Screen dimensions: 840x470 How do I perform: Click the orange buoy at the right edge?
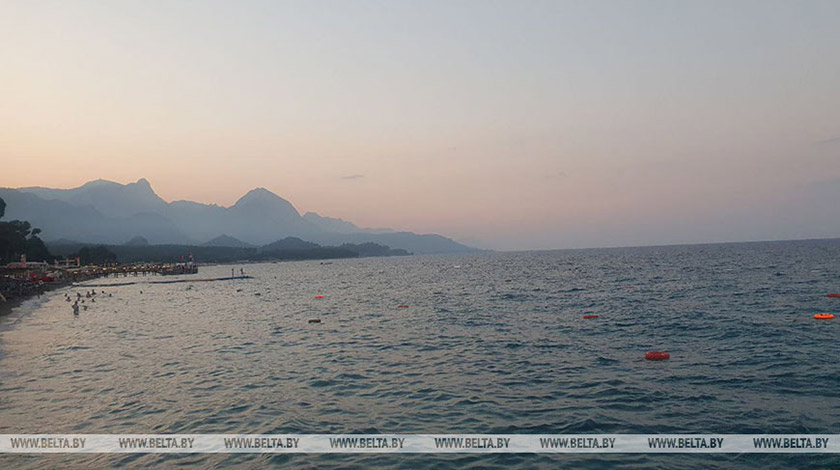pos(823,316)
